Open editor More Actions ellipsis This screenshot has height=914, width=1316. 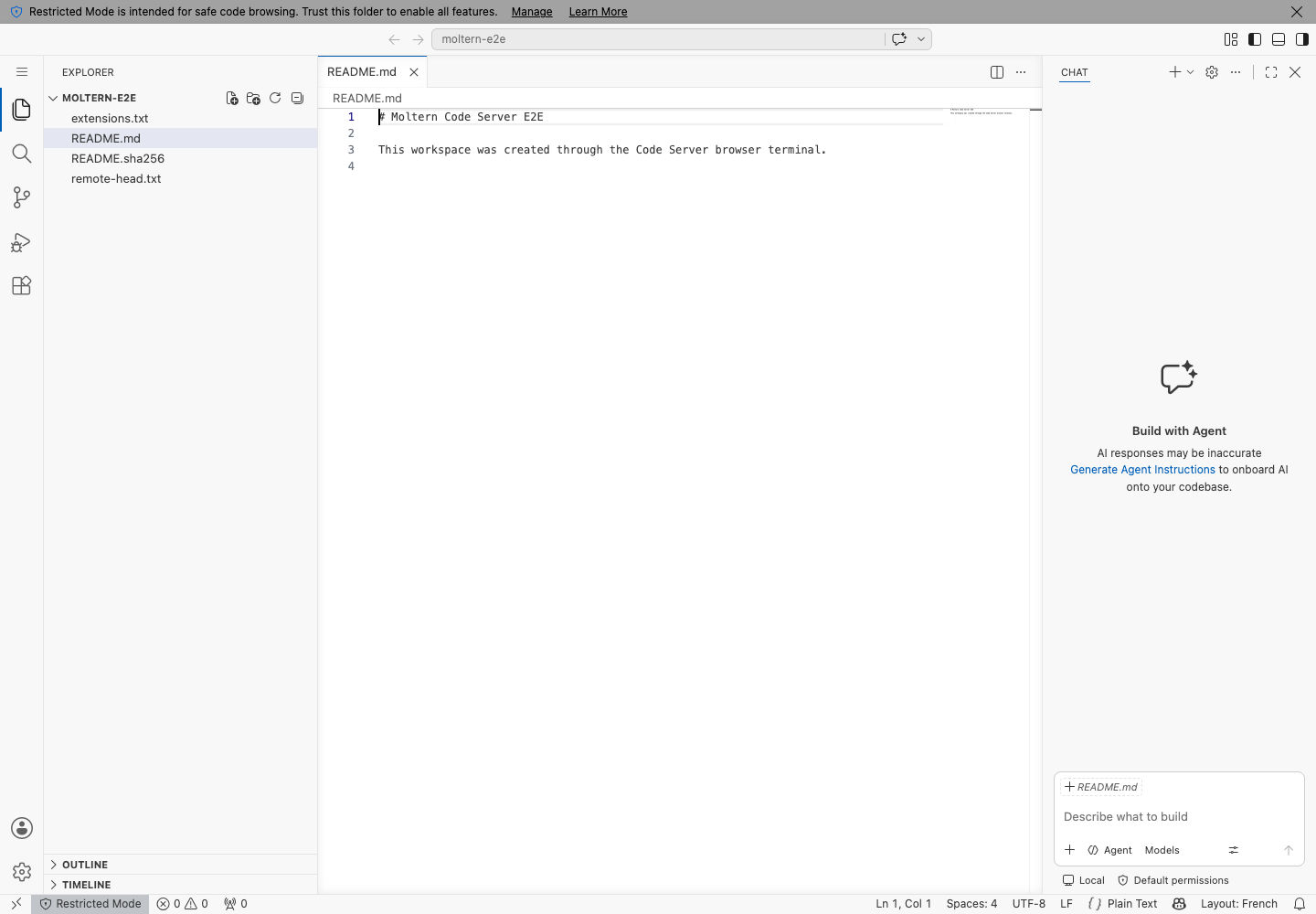1021,72
